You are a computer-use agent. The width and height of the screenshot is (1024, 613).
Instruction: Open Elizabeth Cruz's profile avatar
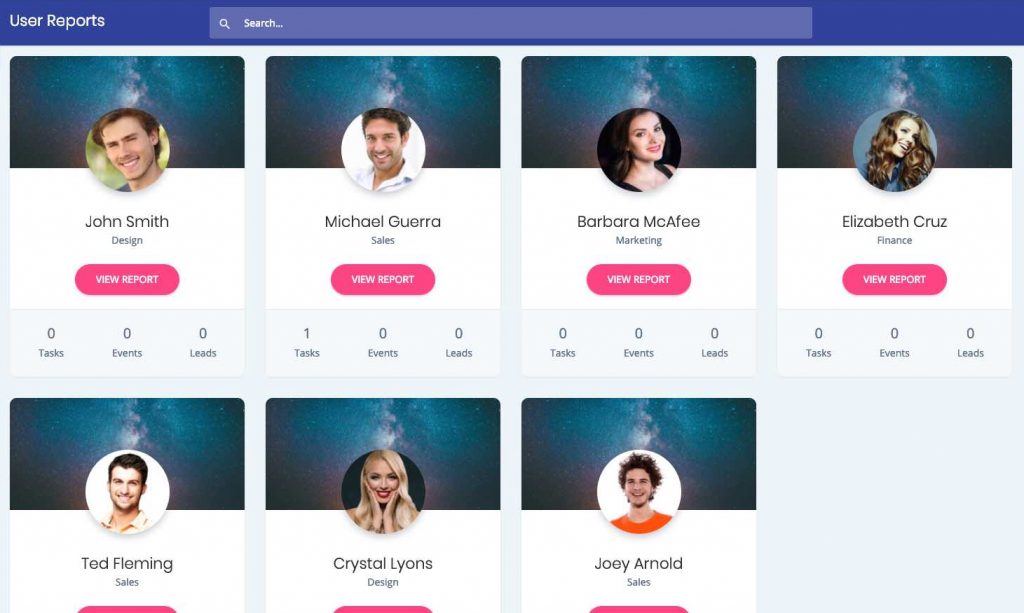pos(895,149)
